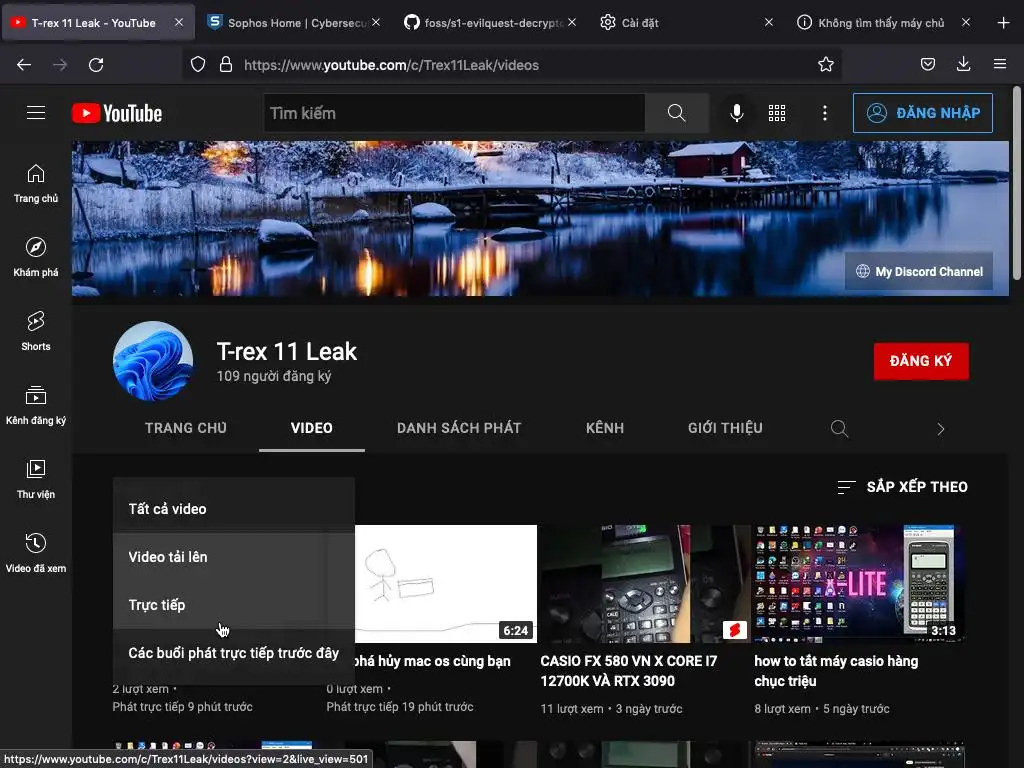Viewport: 1024px width, 768px height.
Task: Open how to tắt máy casio title
Action: tap(836, 671)
